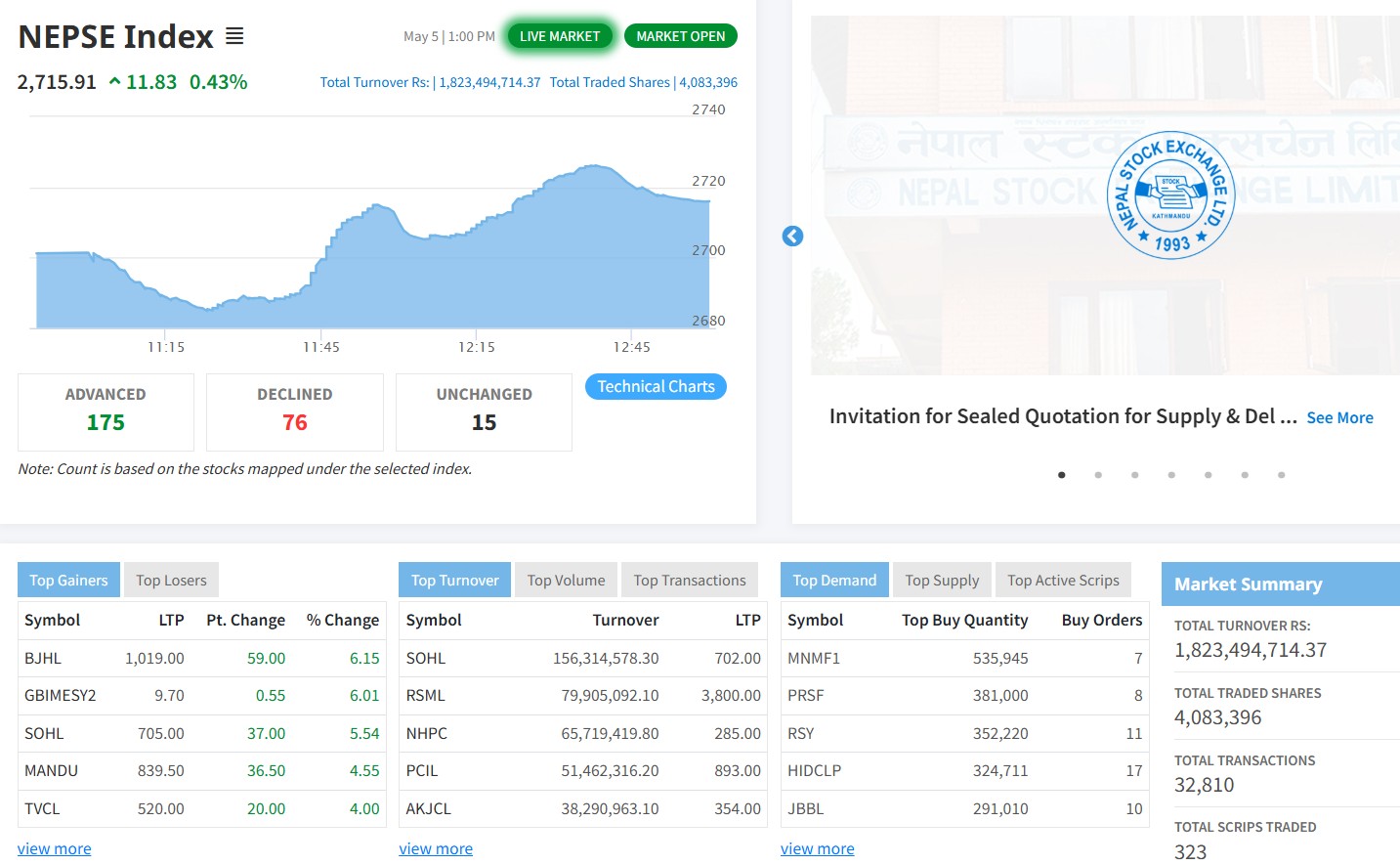Click the UNCHANGED 15 count box
Viewport: 1400px width, 865px height.
pos(484,412)
